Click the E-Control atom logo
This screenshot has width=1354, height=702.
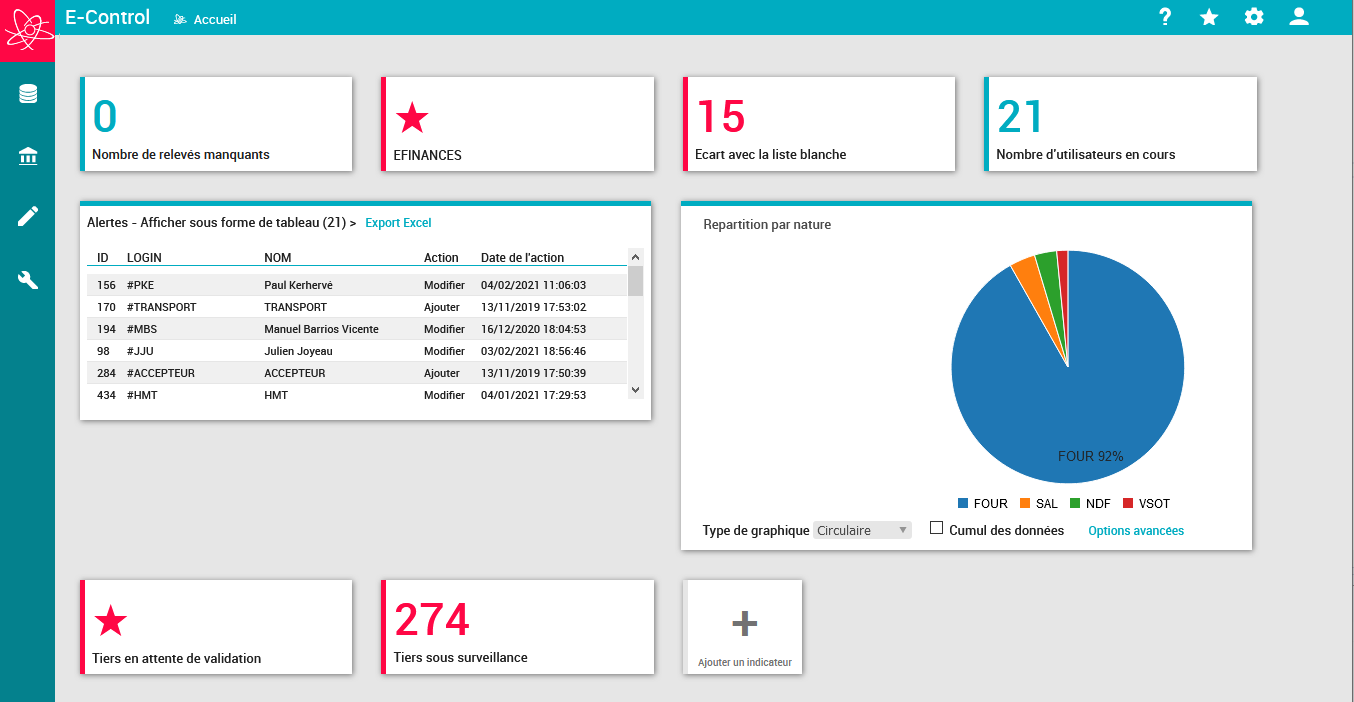pyautogui.click(x=27, y=31)
